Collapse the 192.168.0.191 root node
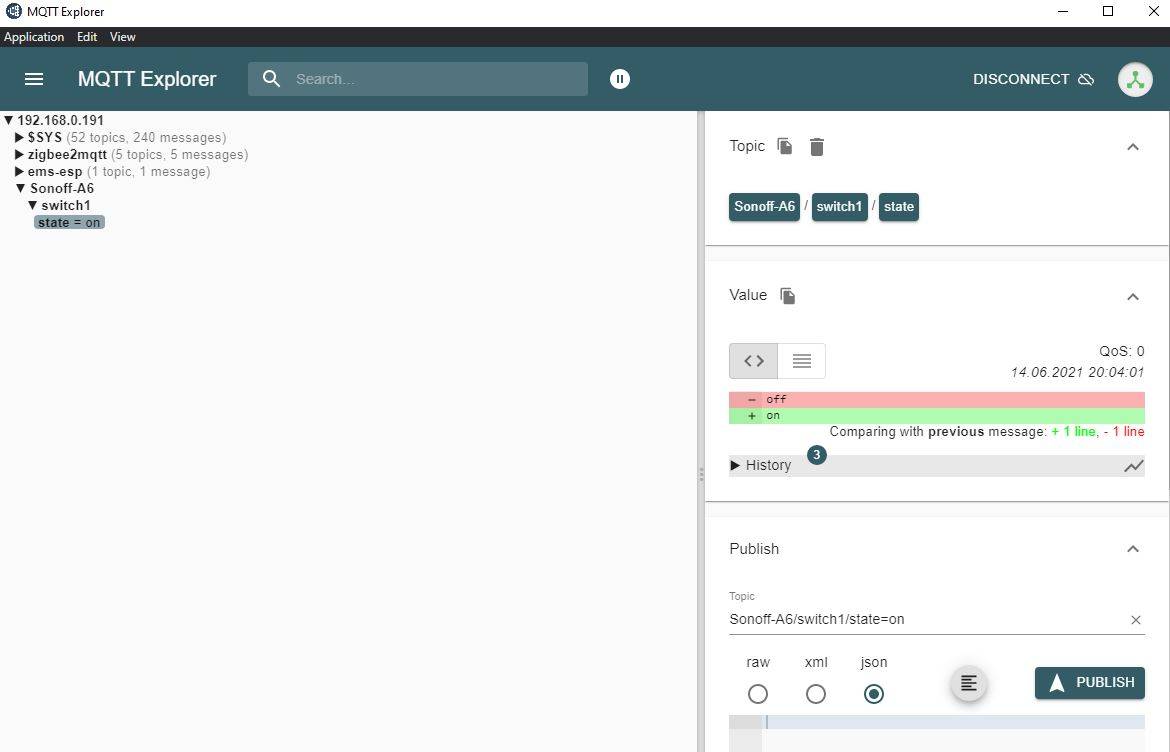This screenshot has height=752, width=1170. click(x=9, y=120)
